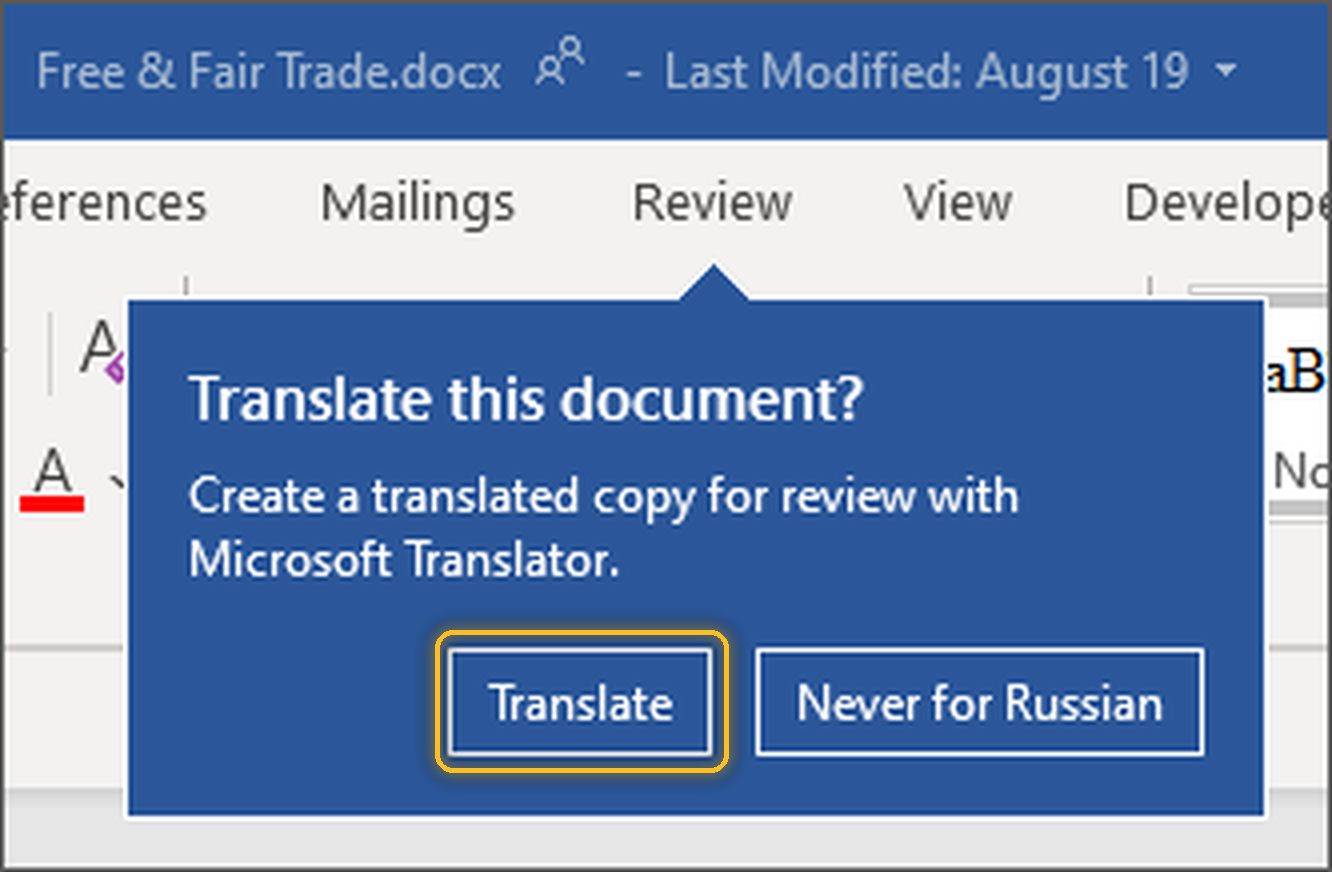Viewport: 1332px width, 872px height.
Task: Open the title bar dropdown arrow
Action: pos(1225,72)
